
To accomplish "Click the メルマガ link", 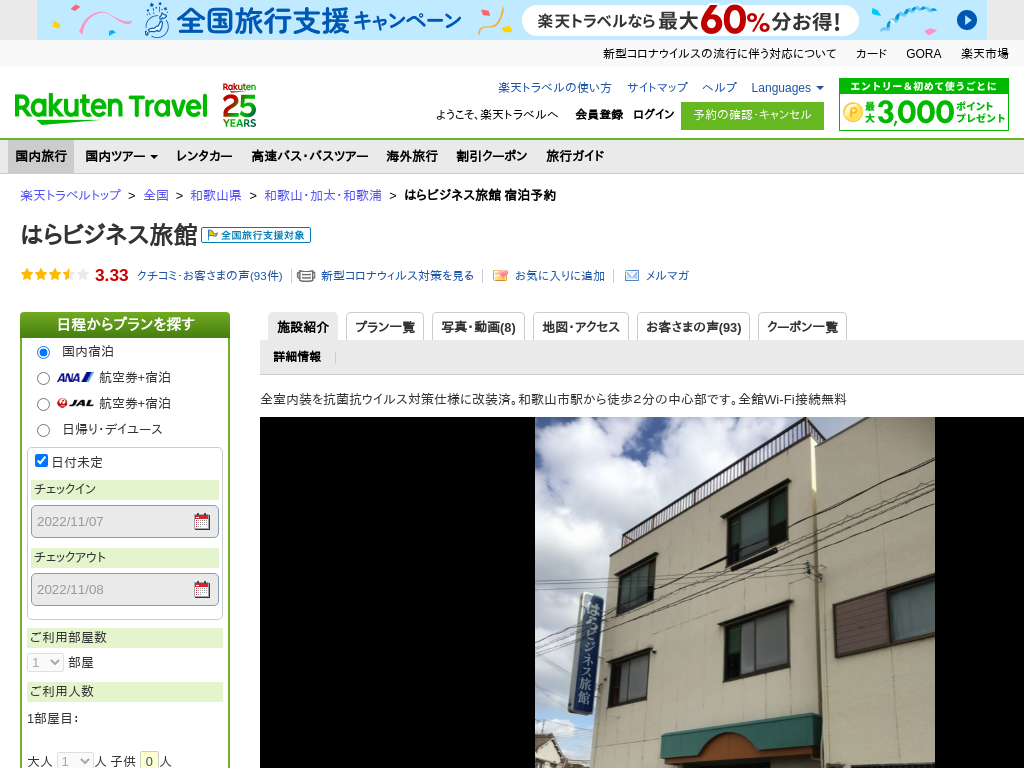I will click(x=667, y=276).
